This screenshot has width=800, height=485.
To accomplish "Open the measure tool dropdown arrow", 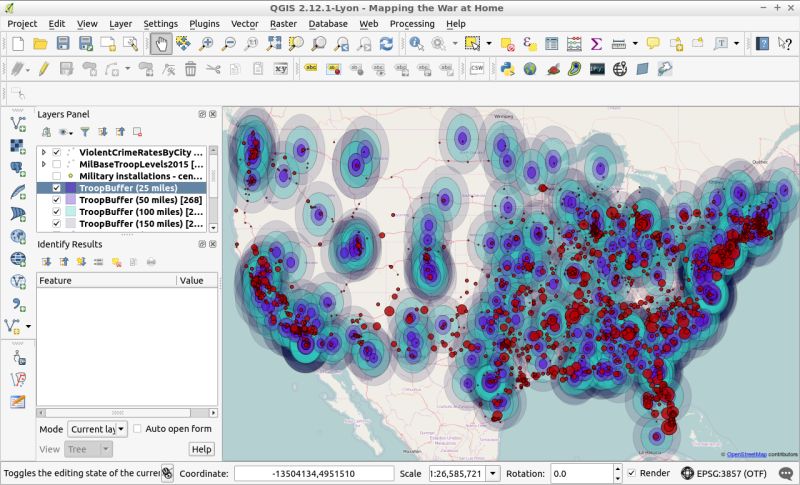I will pyautogui.click(x=635, y=44).
